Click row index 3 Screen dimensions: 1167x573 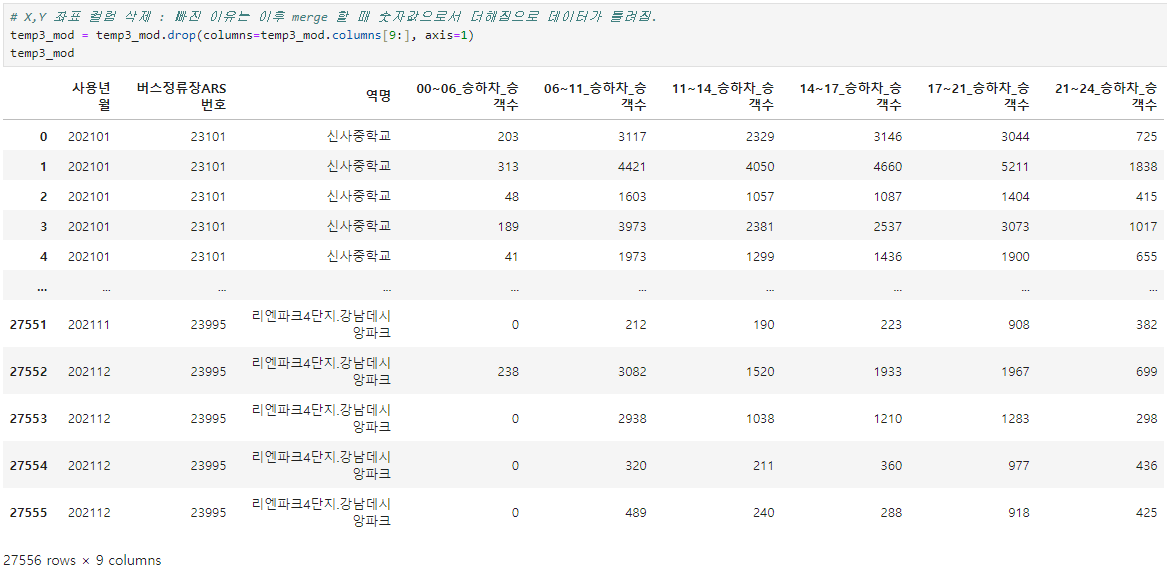43,226
